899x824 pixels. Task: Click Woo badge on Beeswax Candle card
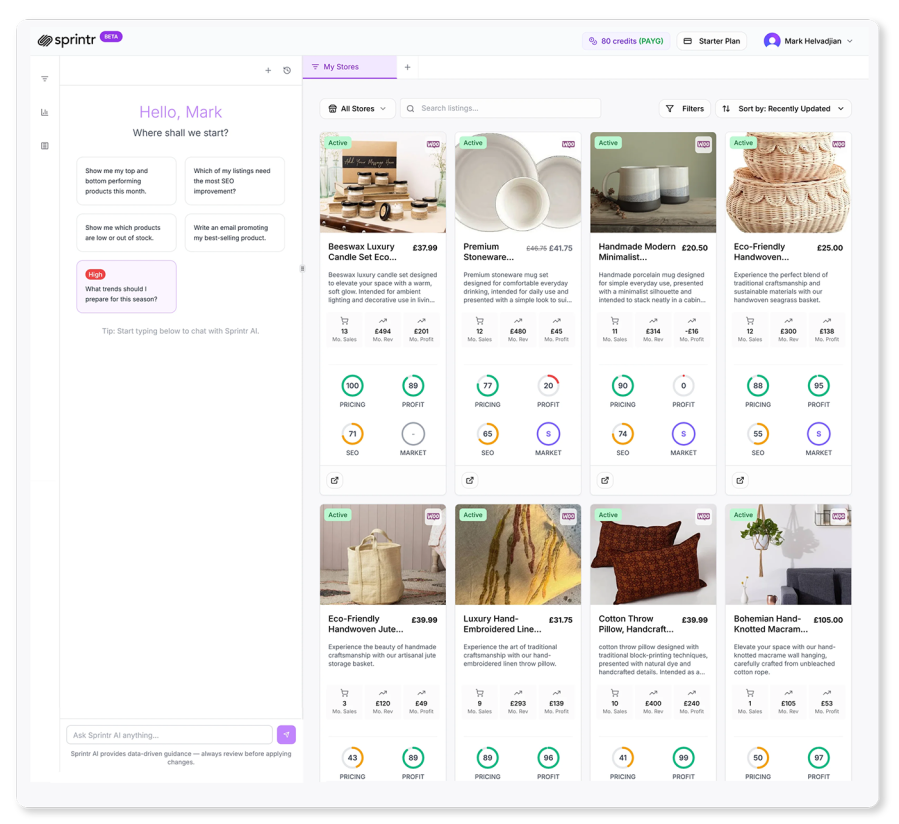433,144
